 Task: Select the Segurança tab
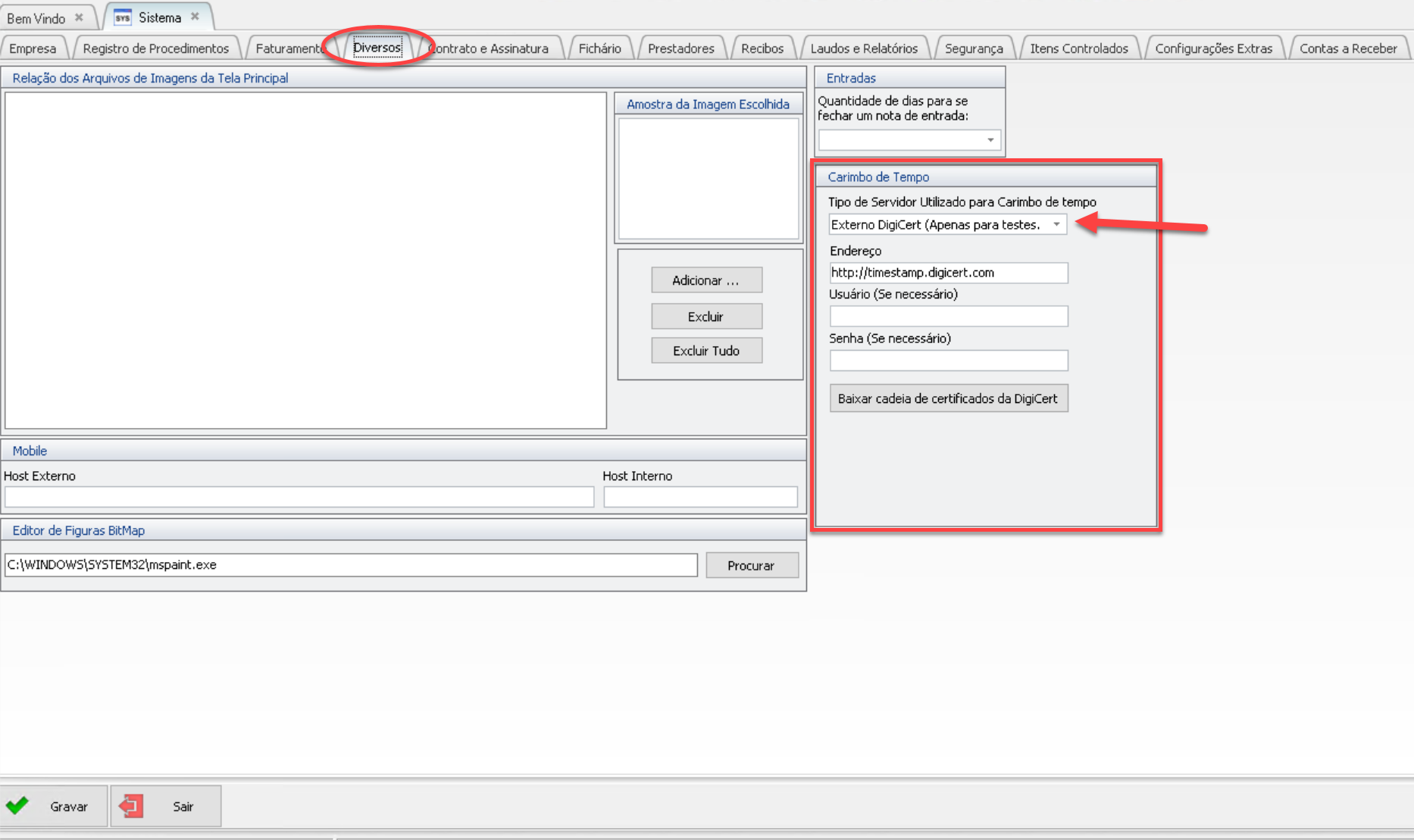[973, 48]
